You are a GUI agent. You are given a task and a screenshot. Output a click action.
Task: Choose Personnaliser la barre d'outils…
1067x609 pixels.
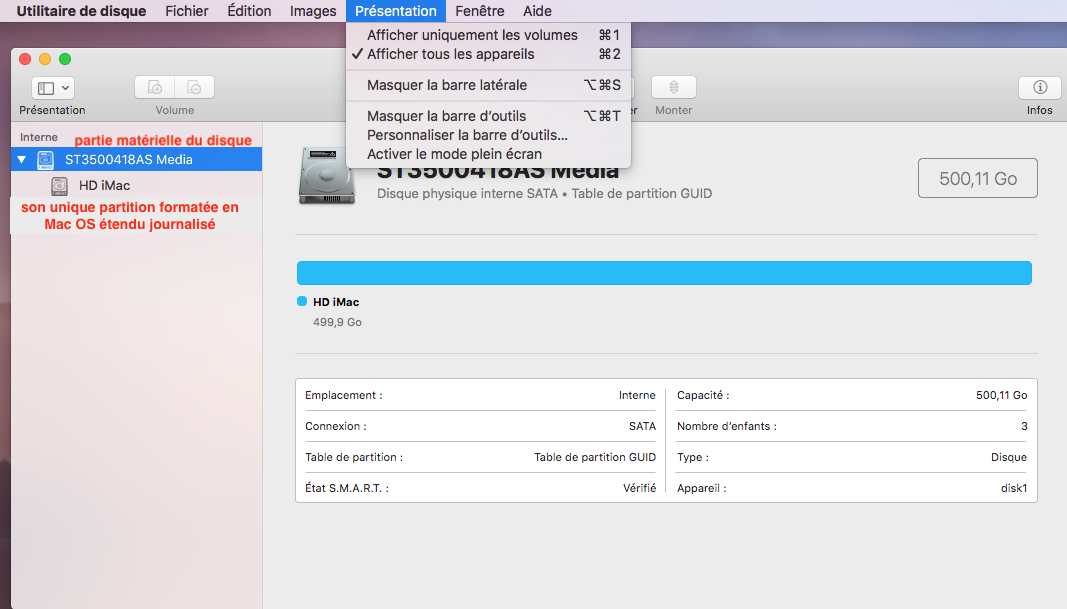coord(467,135)
